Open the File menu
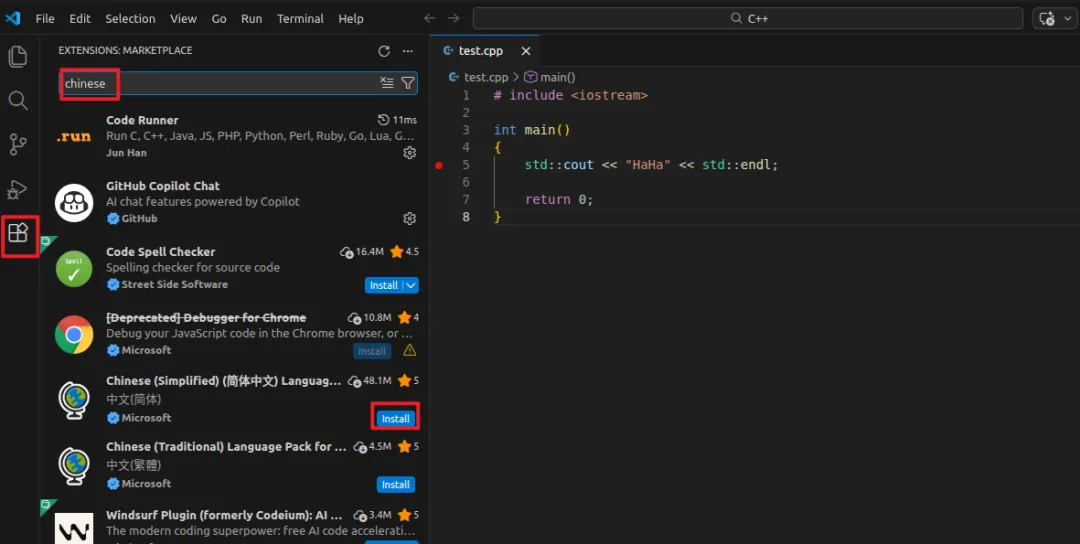 point(45,19)
